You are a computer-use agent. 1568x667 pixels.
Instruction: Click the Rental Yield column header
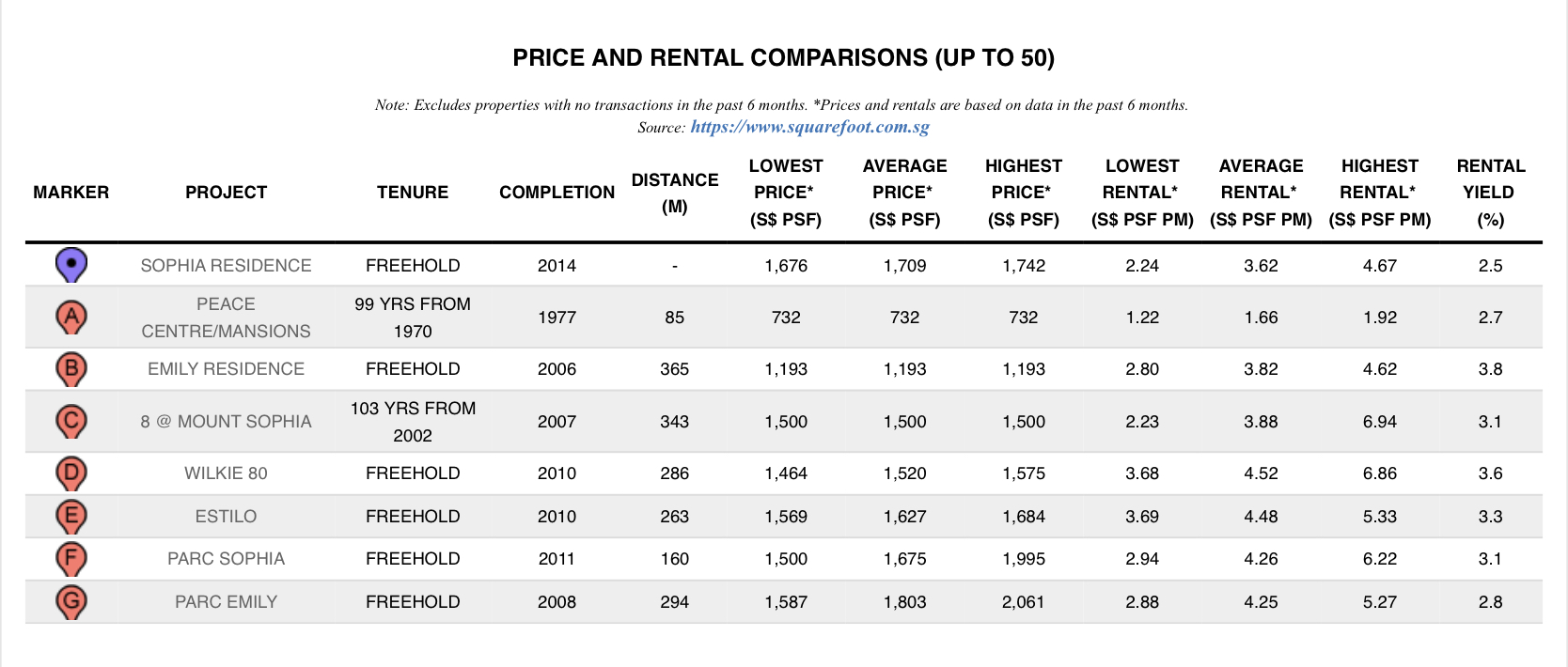tap(1490, 193)
